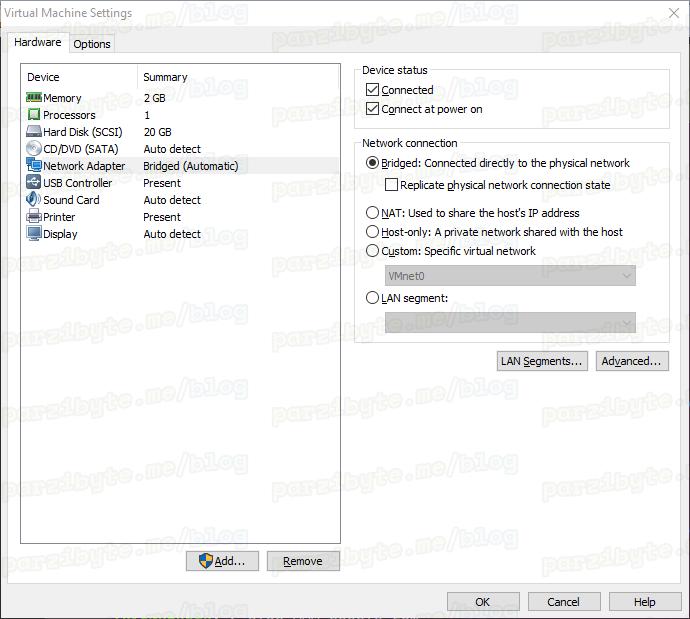This screenshot has width=690, height=619.
Task: Open the Hardware tab
Action: click(x=38, y=43)
